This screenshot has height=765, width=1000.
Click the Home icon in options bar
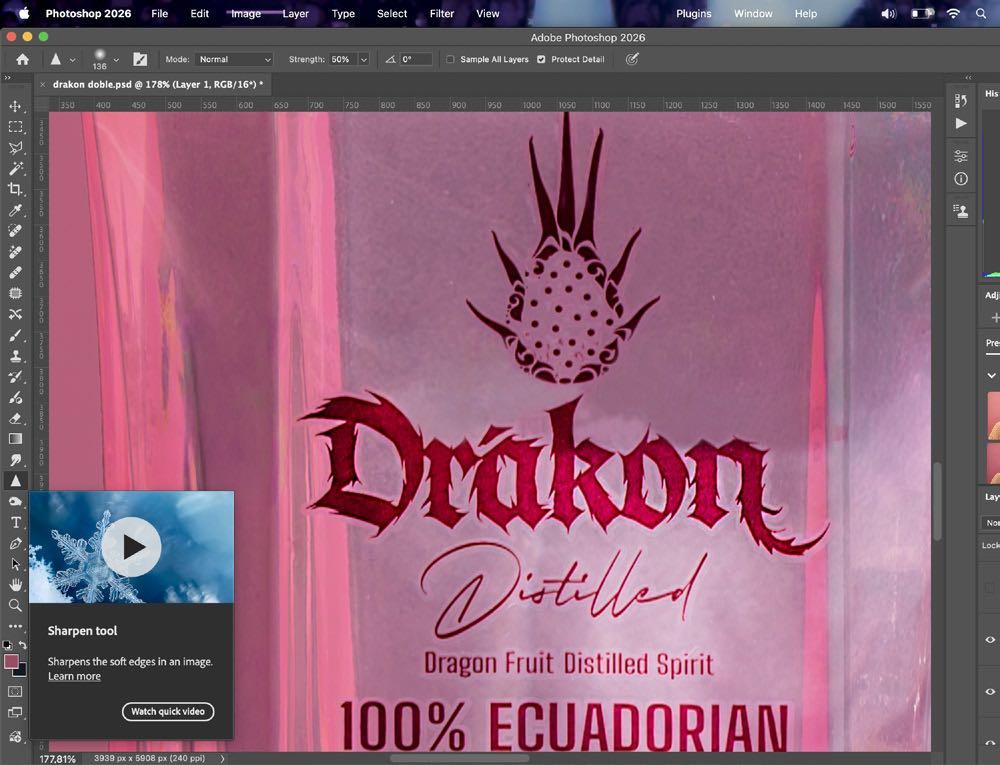click(22, 59)
